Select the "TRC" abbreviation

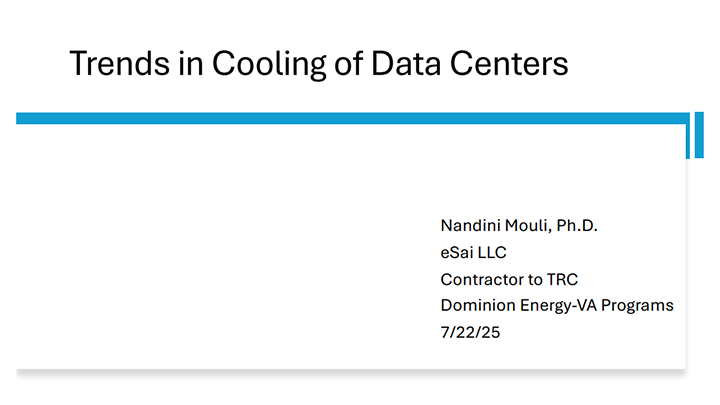click(x=562, y=279)
